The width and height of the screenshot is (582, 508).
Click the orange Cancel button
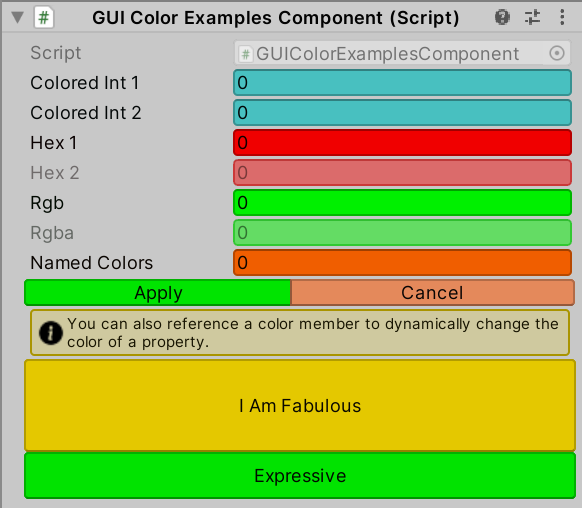coord(432,293)
